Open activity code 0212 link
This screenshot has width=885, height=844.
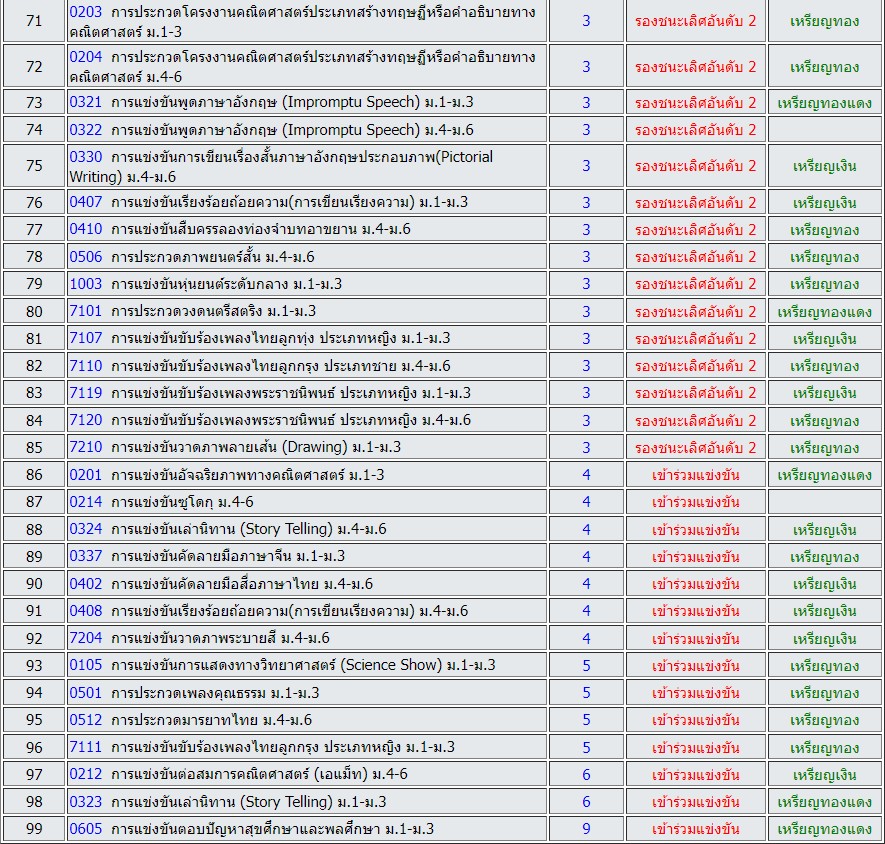click(85, 774)
